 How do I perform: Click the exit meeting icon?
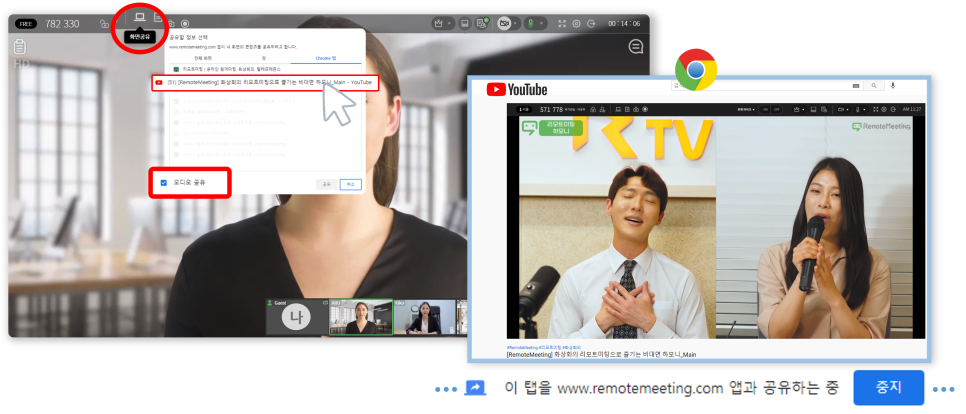[x=591, y=23]
